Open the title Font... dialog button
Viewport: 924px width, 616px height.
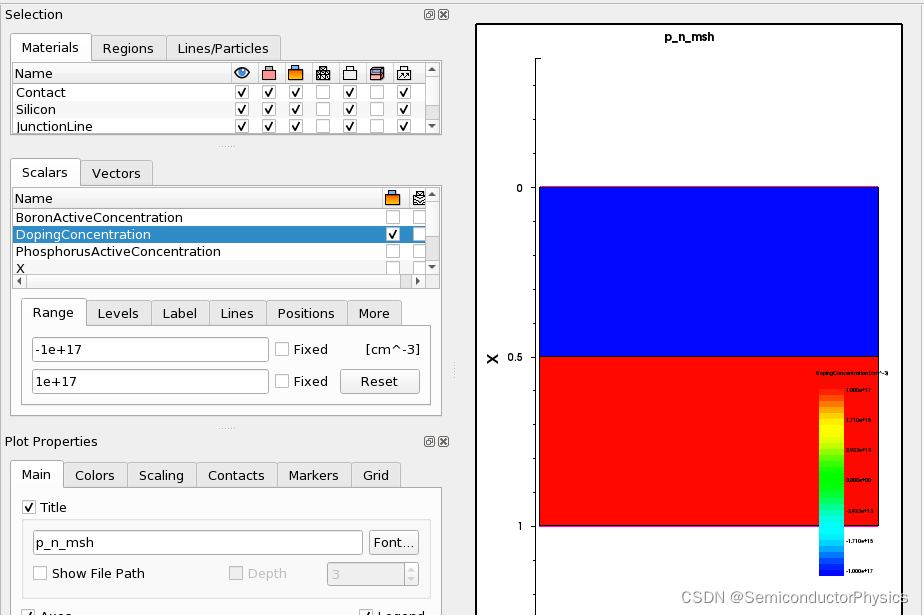click(x=394, y=542)
